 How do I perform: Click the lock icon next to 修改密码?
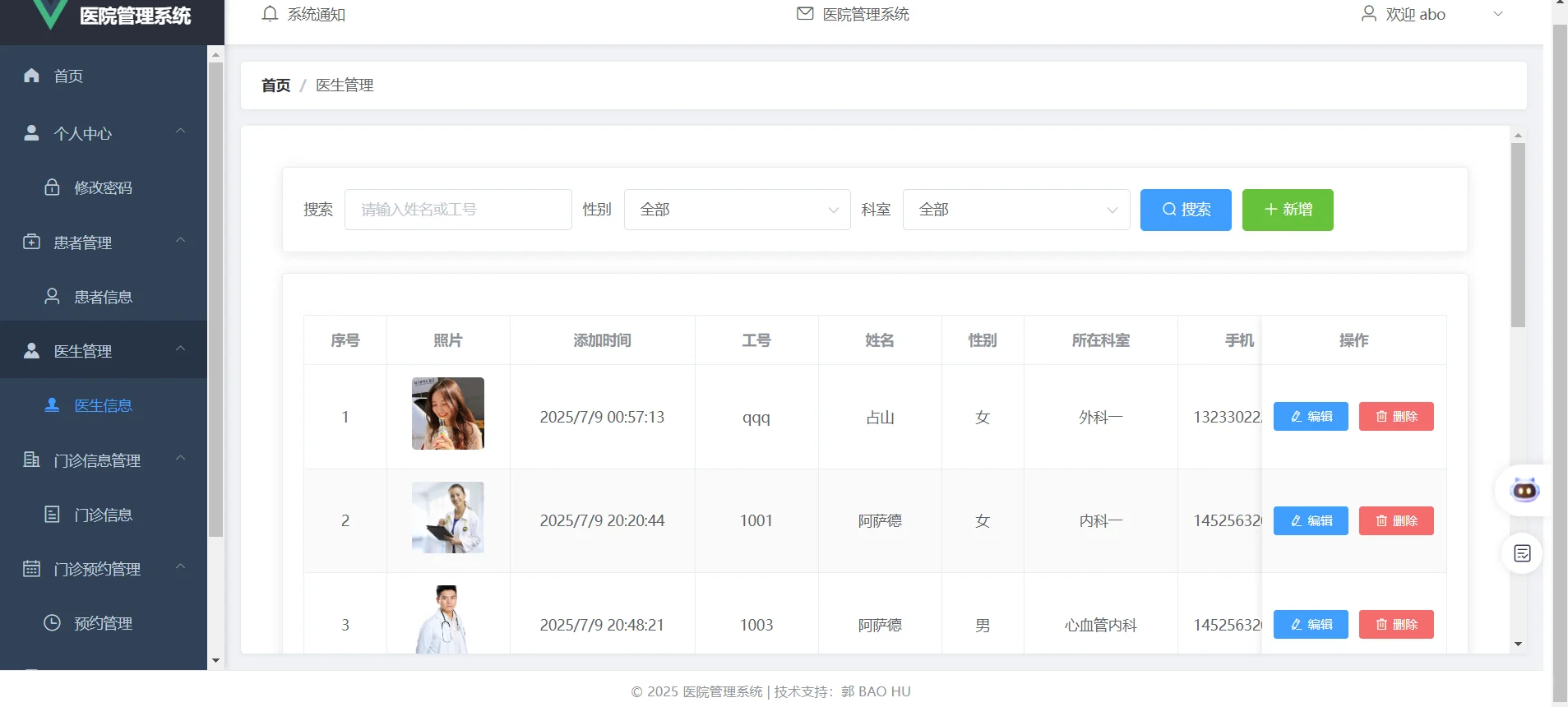pos(52,187)
